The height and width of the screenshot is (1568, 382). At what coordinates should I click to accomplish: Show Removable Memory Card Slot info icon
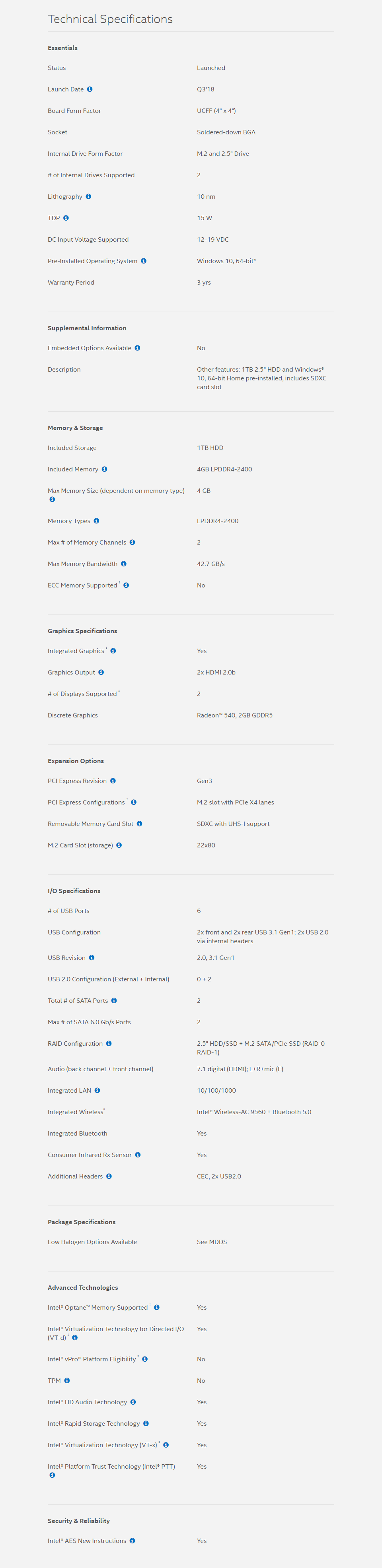[140, 824]
